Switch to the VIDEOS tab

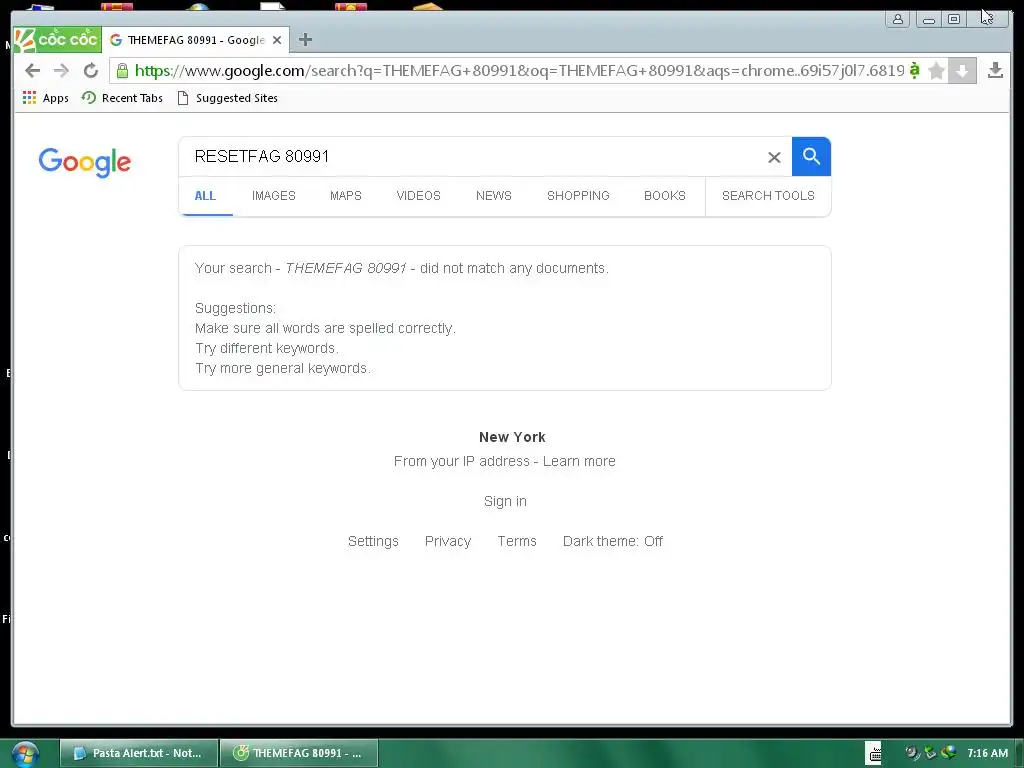click(419, 196)
